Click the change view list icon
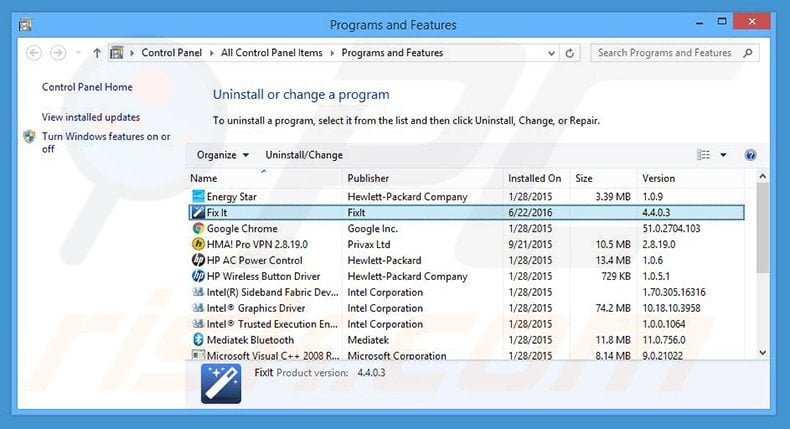790x429 pixels. click(703, 155)
